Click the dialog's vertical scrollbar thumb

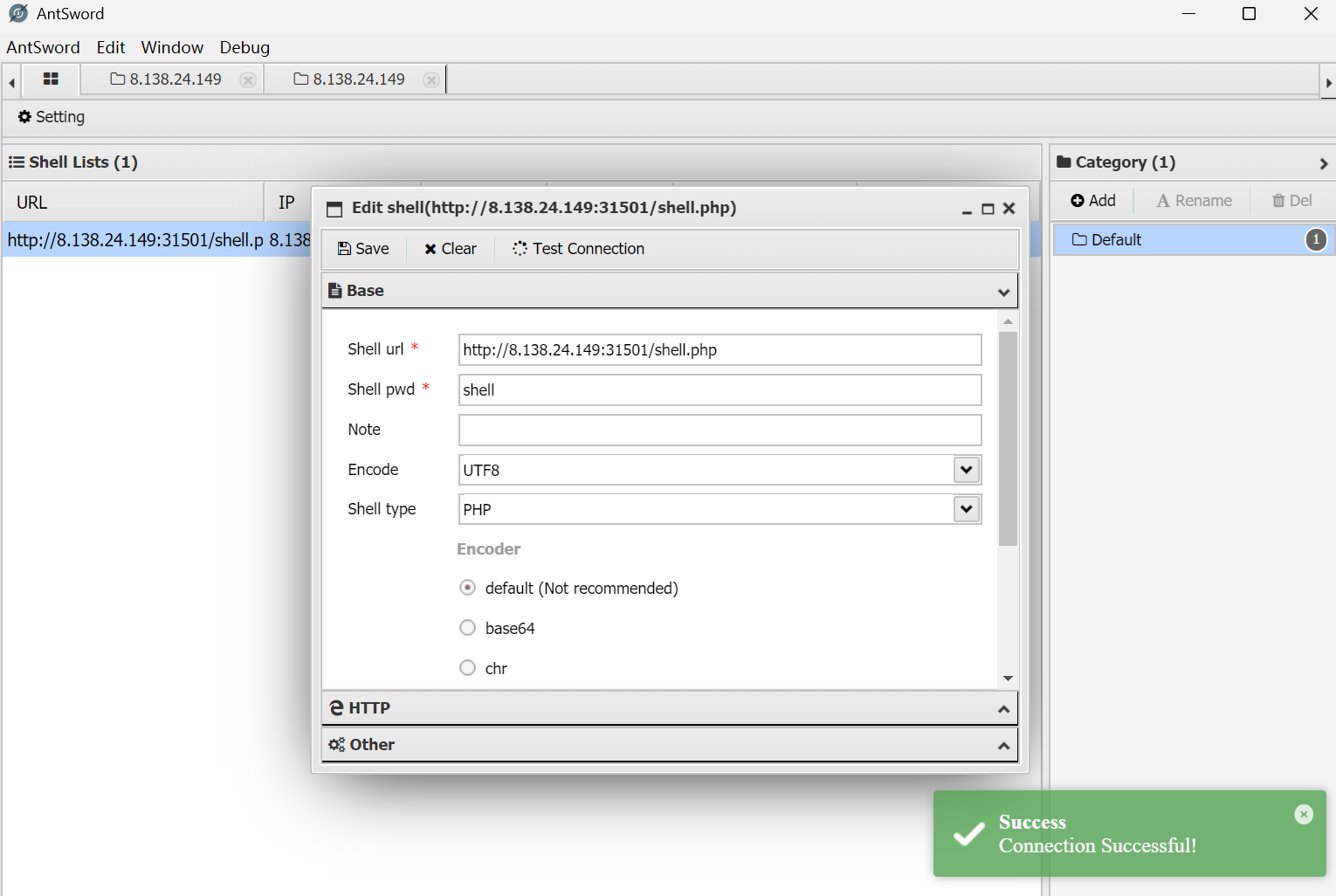pyautogui.click(x=1008, y=437)
